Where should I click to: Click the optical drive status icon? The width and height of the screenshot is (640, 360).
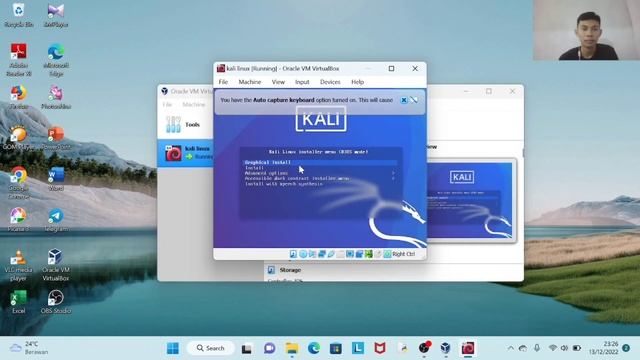click(303, 254)
